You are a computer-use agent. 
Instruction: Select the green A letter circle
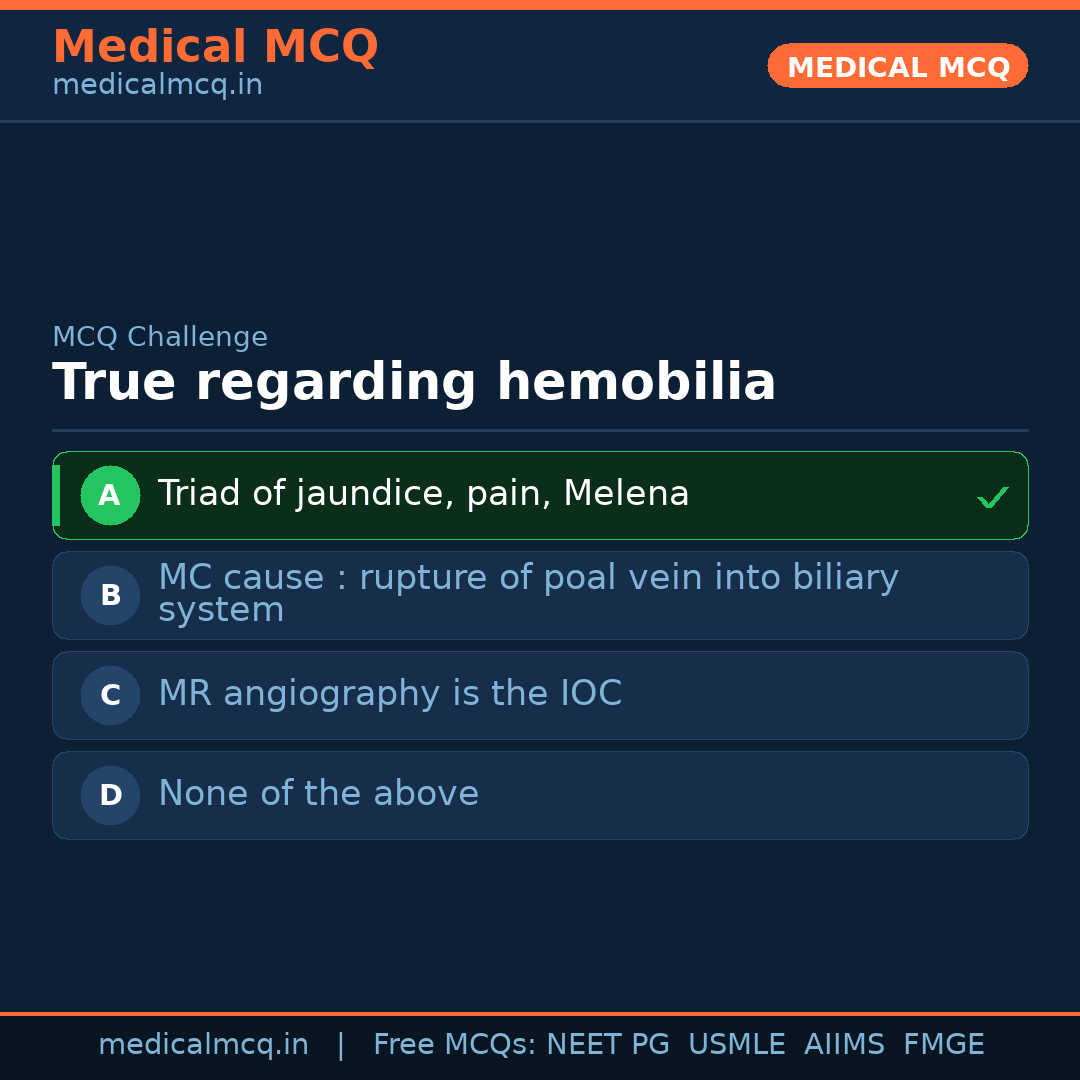[x=110, y=495]
